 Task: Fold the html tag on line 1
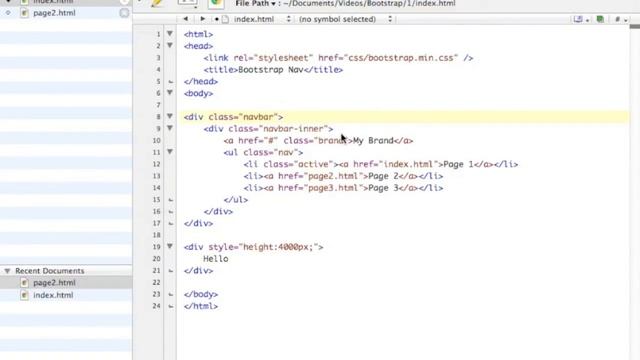click(x=170, y=33)
